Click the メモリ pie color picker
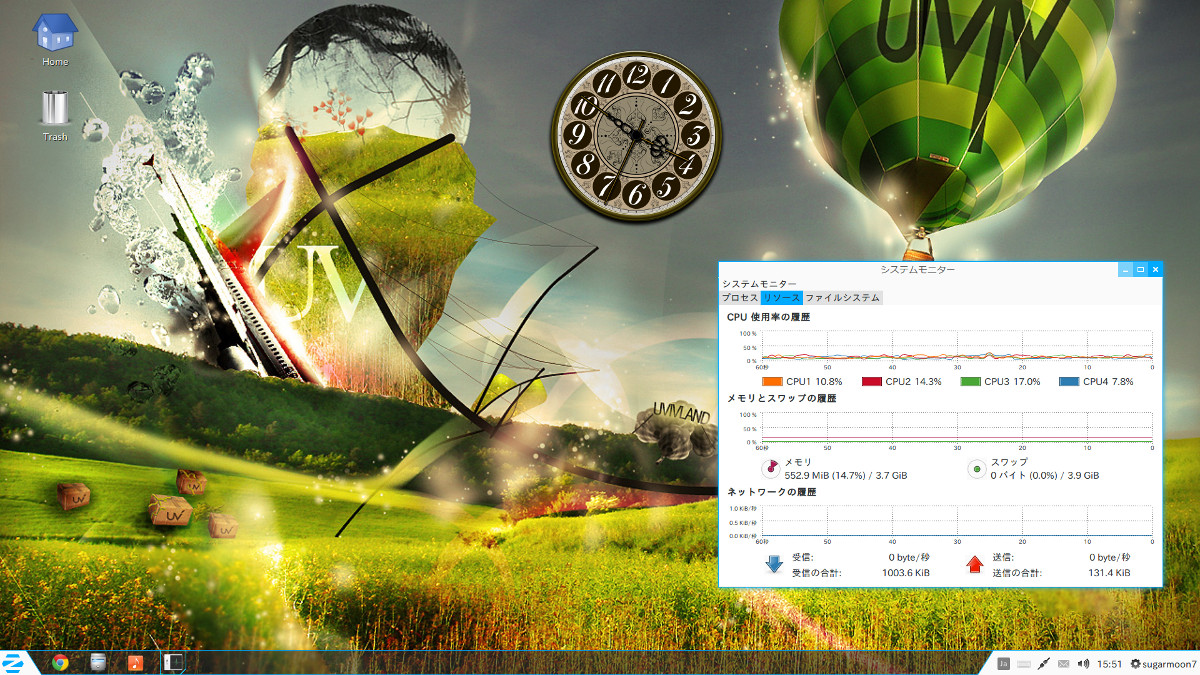1200x675 pixels. pos(771,469)
